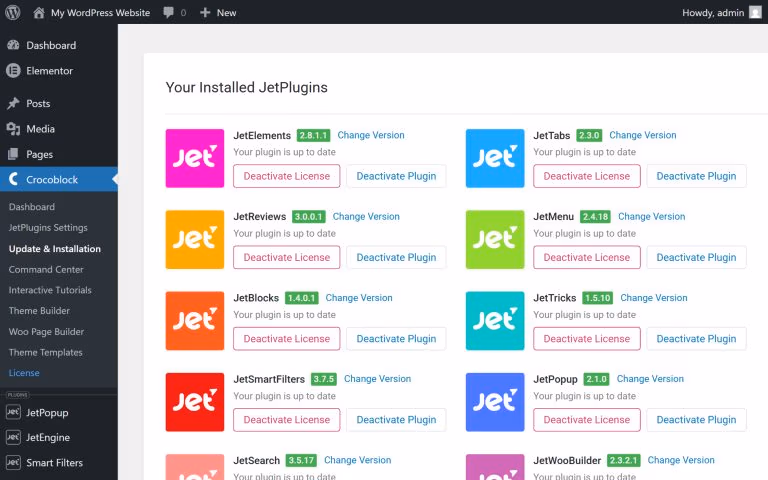Deactivate License for JetTabs
Image resolution: width=768 pixels, height=480 pixels.
click(x=587, y=176)
